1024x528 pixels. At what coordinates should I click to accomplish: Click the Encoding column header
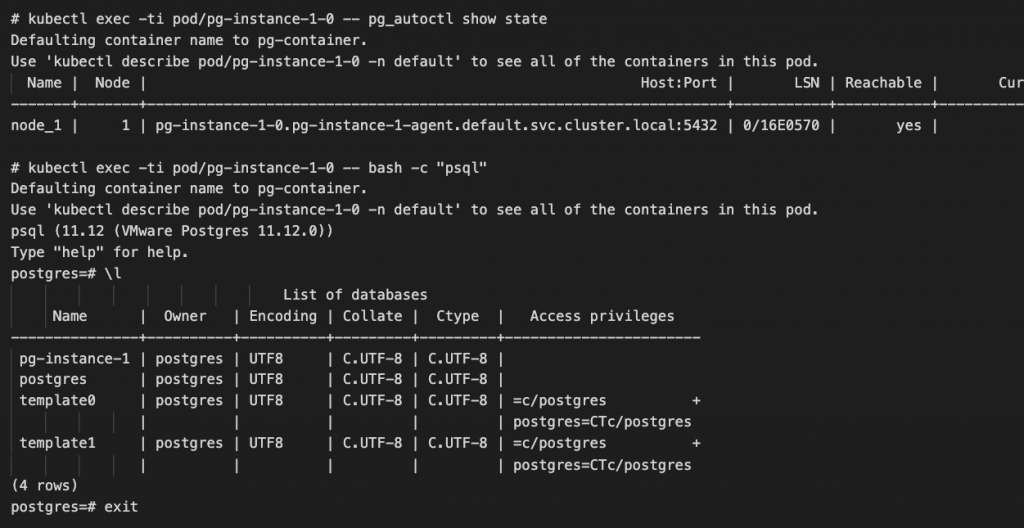(283, 316)
